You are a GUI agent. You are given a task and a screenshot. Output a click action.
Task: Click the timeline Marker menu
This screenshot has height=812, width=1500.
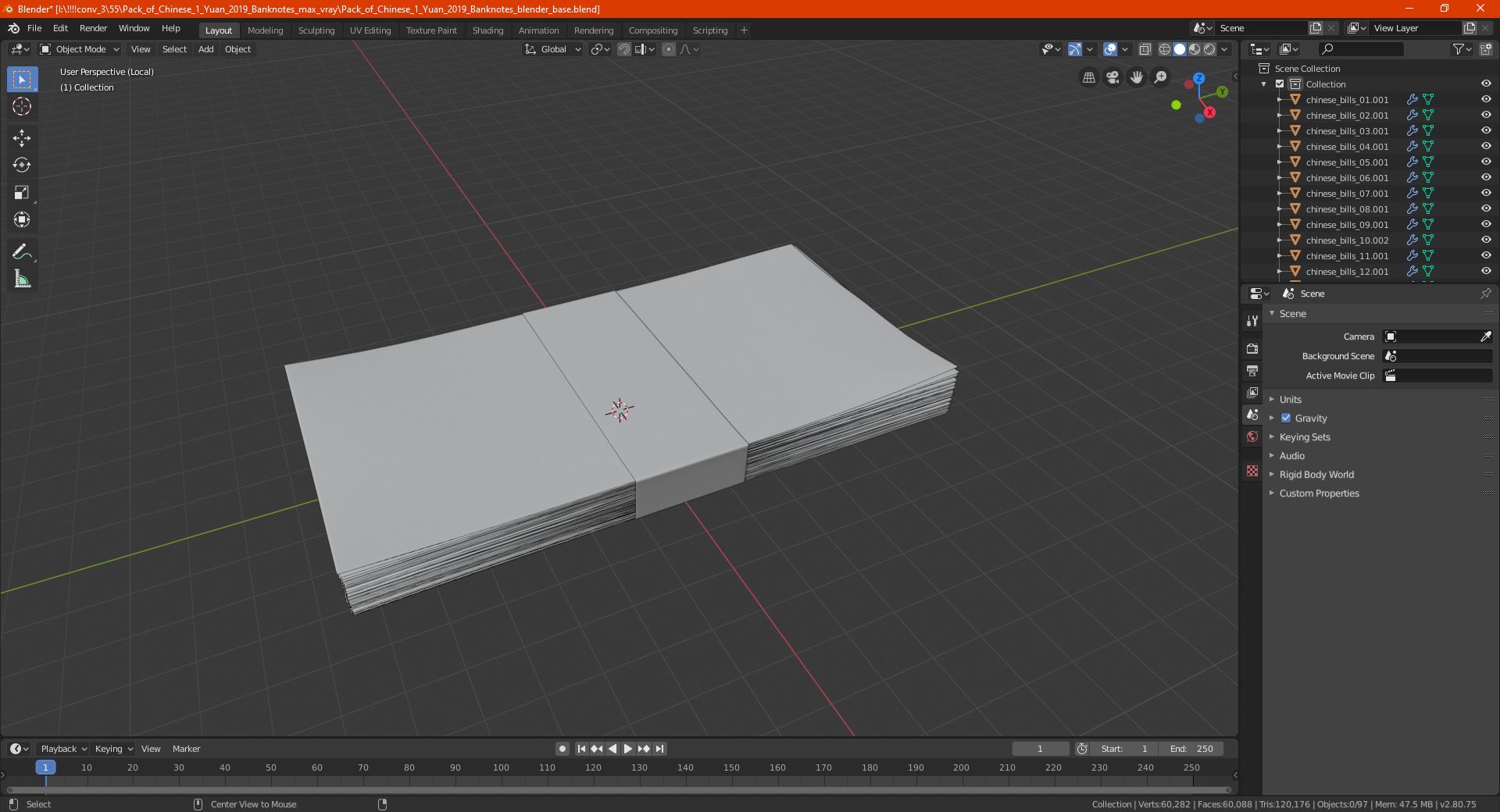(186, 749)
